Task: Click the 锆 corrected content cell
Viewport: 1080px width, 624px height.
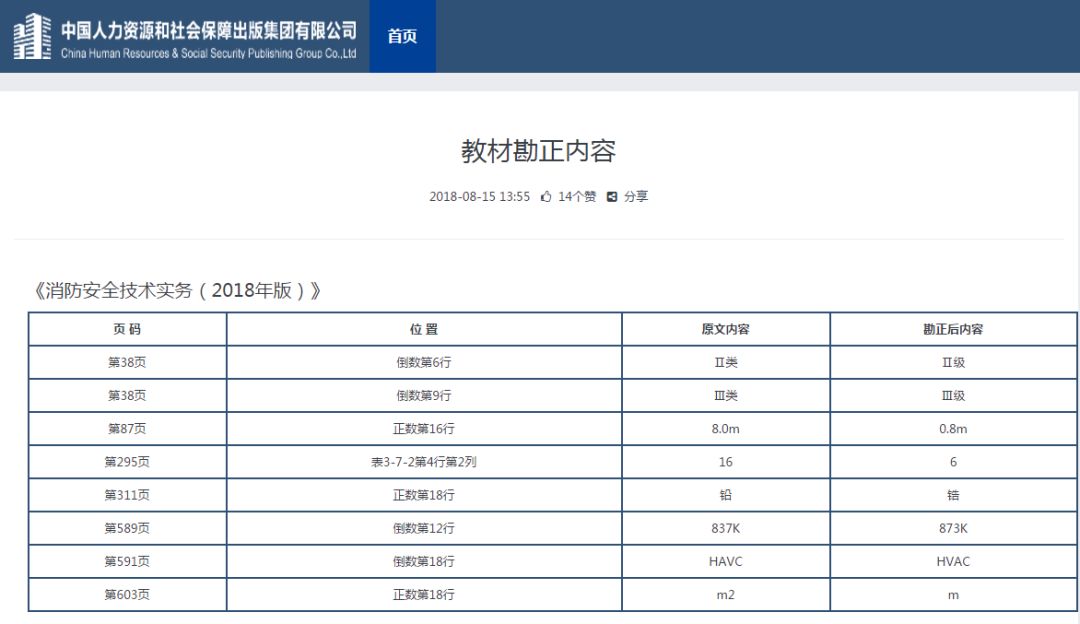Action: (x=953, y=495)
